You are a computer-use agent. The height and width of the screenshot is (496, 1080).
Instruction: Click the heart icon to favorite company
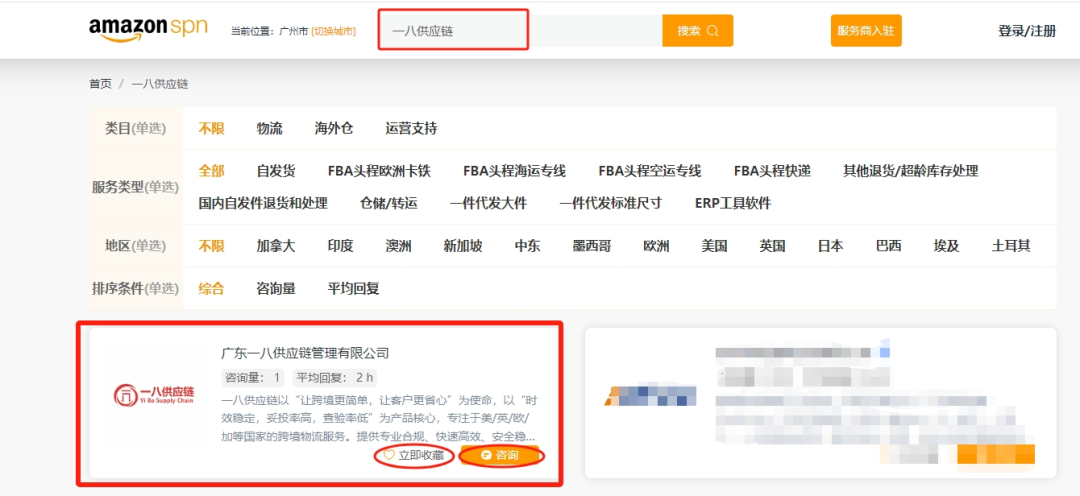(x=388, y=455)
